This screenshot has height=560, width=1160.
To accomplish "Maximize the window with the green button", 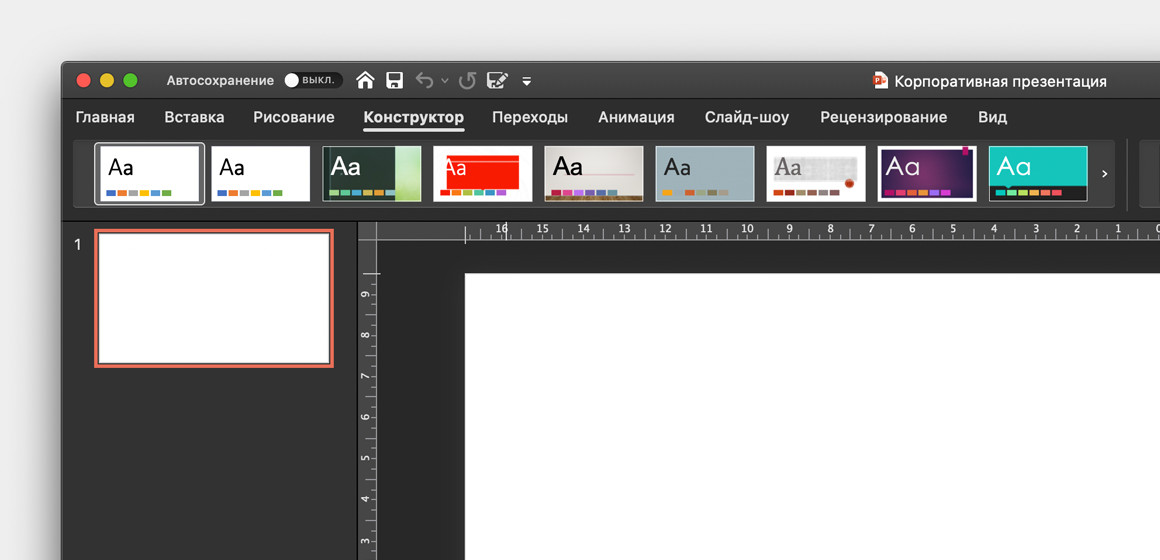I will click(130, 81).
